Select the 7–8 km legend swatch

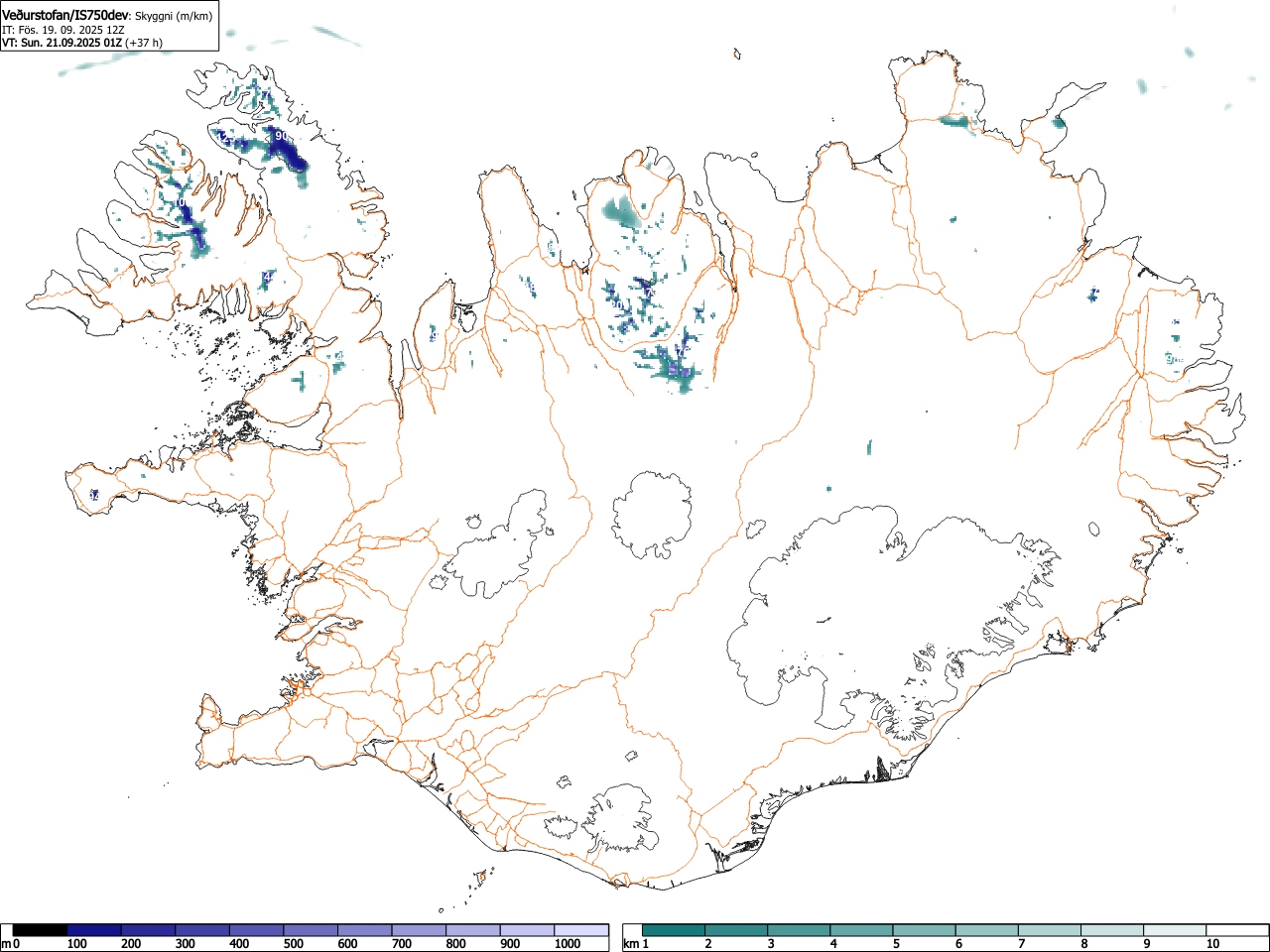pos(1050,930)
